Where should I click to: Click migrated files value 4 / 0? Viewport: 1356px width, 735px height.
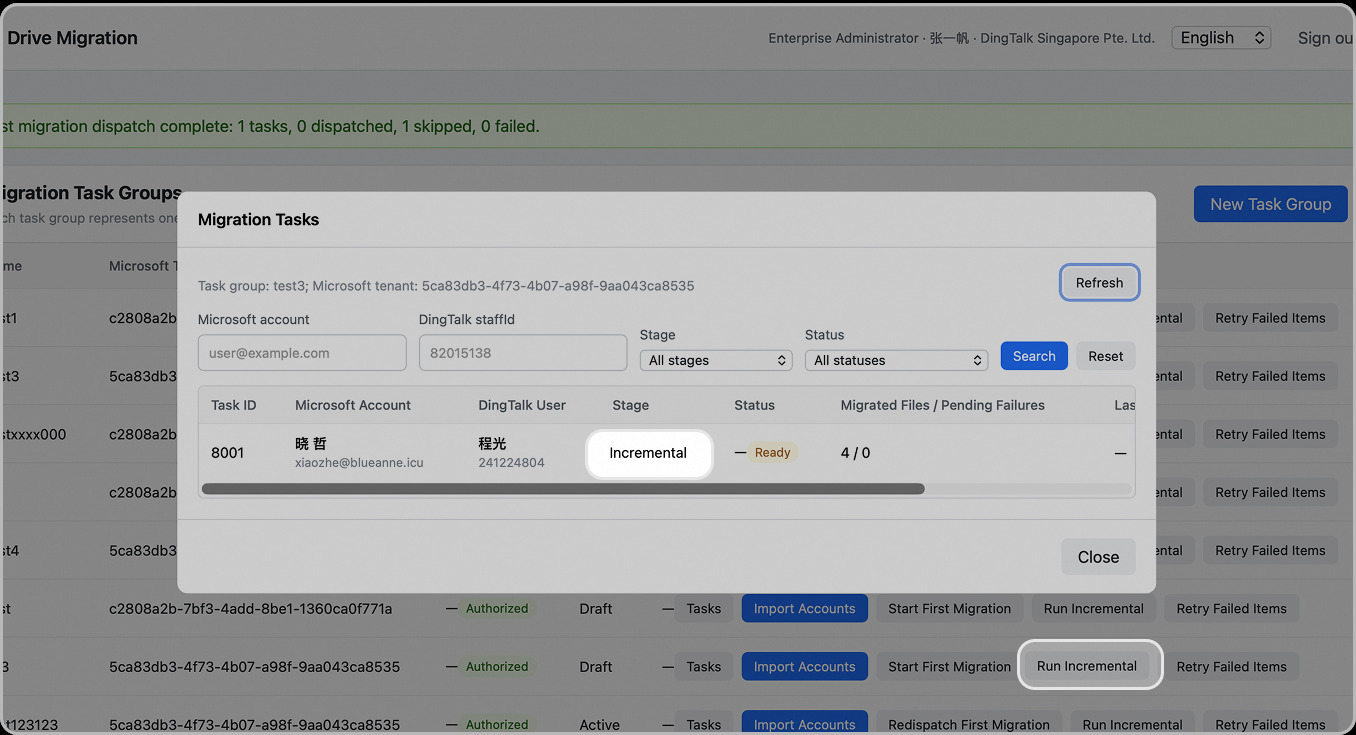click(855, 453)
